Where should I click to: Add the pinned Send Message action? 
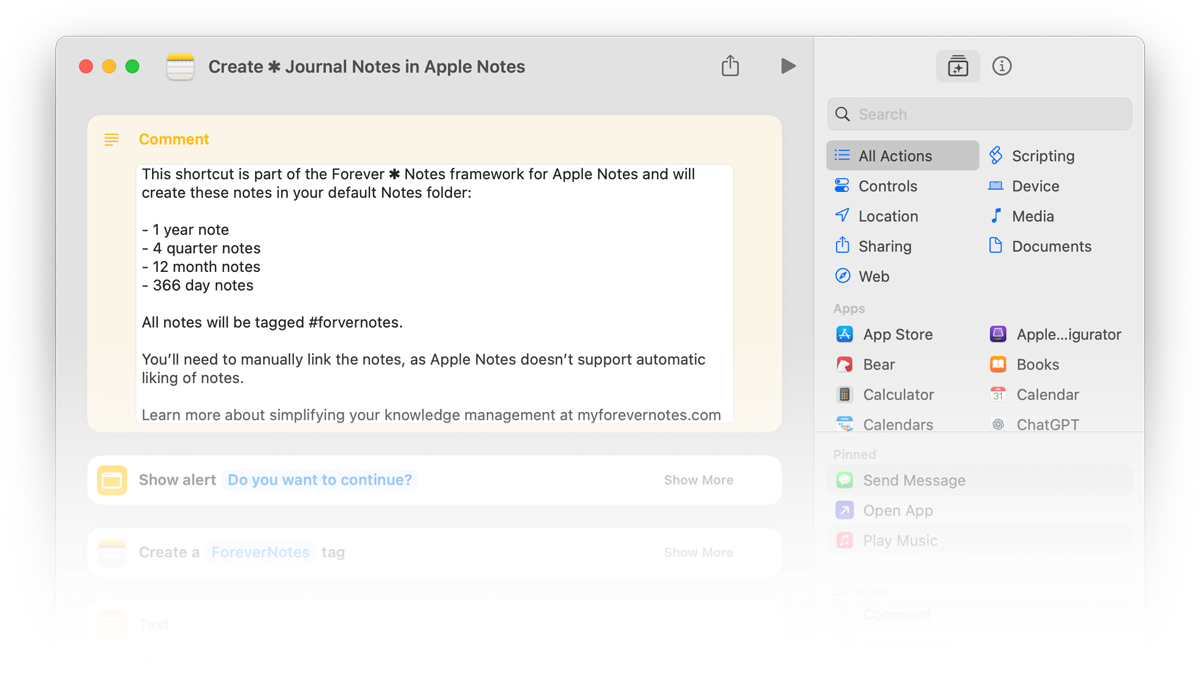(980, 481)
